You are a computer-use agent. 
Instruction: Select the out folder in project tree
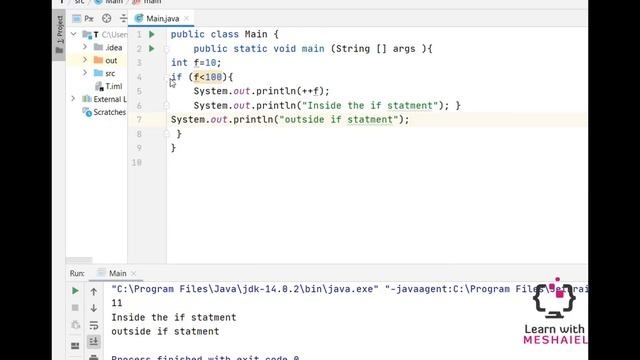click(106, 60)
